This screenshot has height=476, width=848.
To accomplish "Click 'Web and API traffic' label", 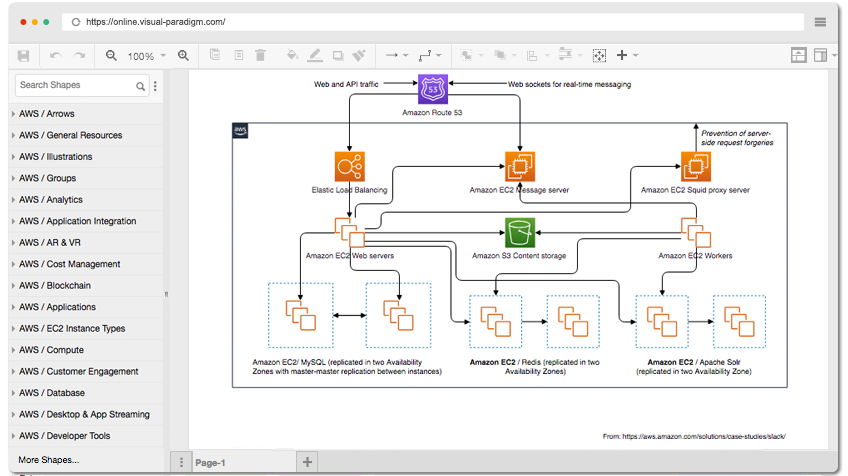I will (346, 84).
